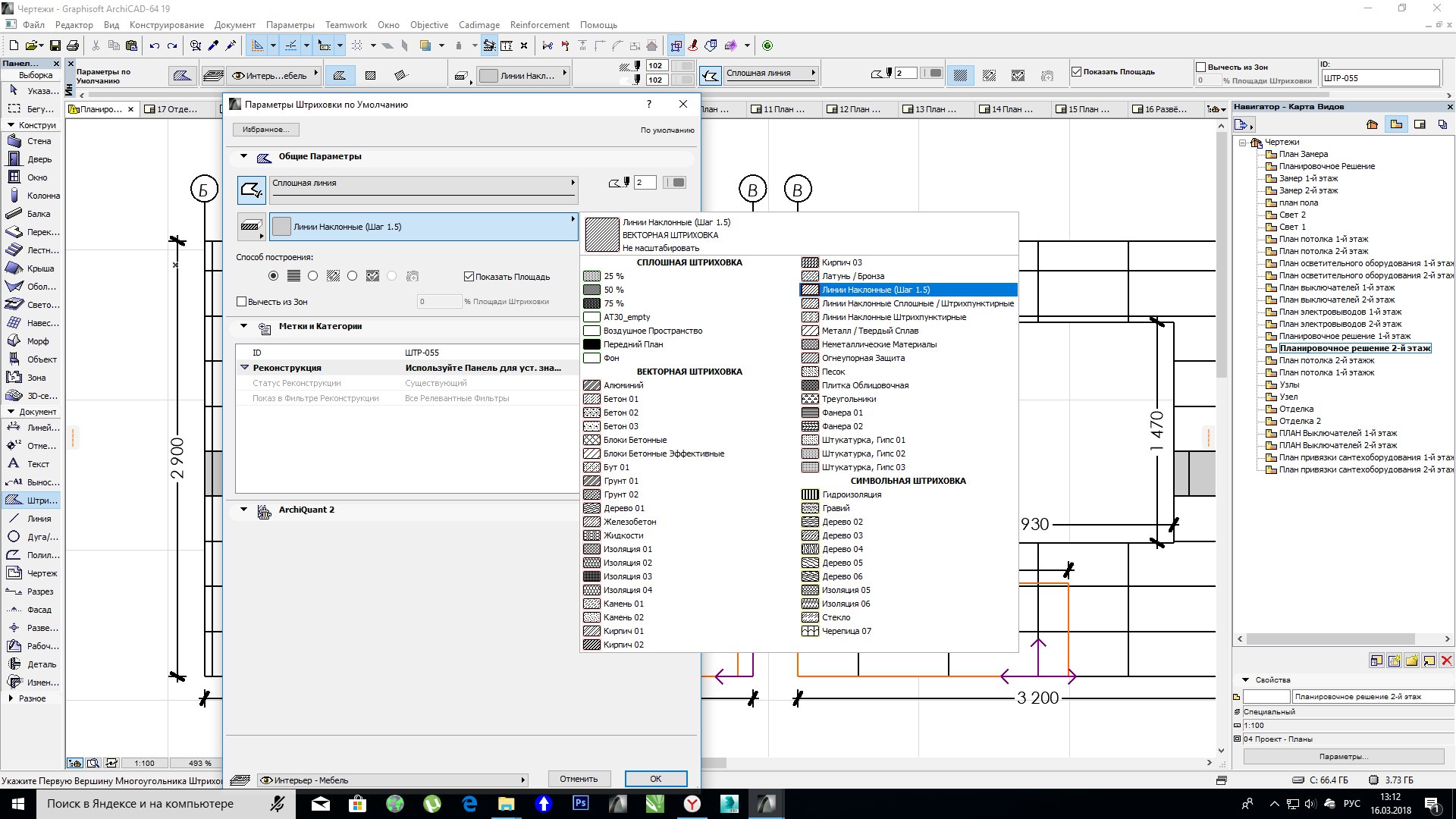This screenshot has height=819, width=1456.
Task: Click OK to confirm hatch settings
Action: pyautogui.click(x=655, y=779)
